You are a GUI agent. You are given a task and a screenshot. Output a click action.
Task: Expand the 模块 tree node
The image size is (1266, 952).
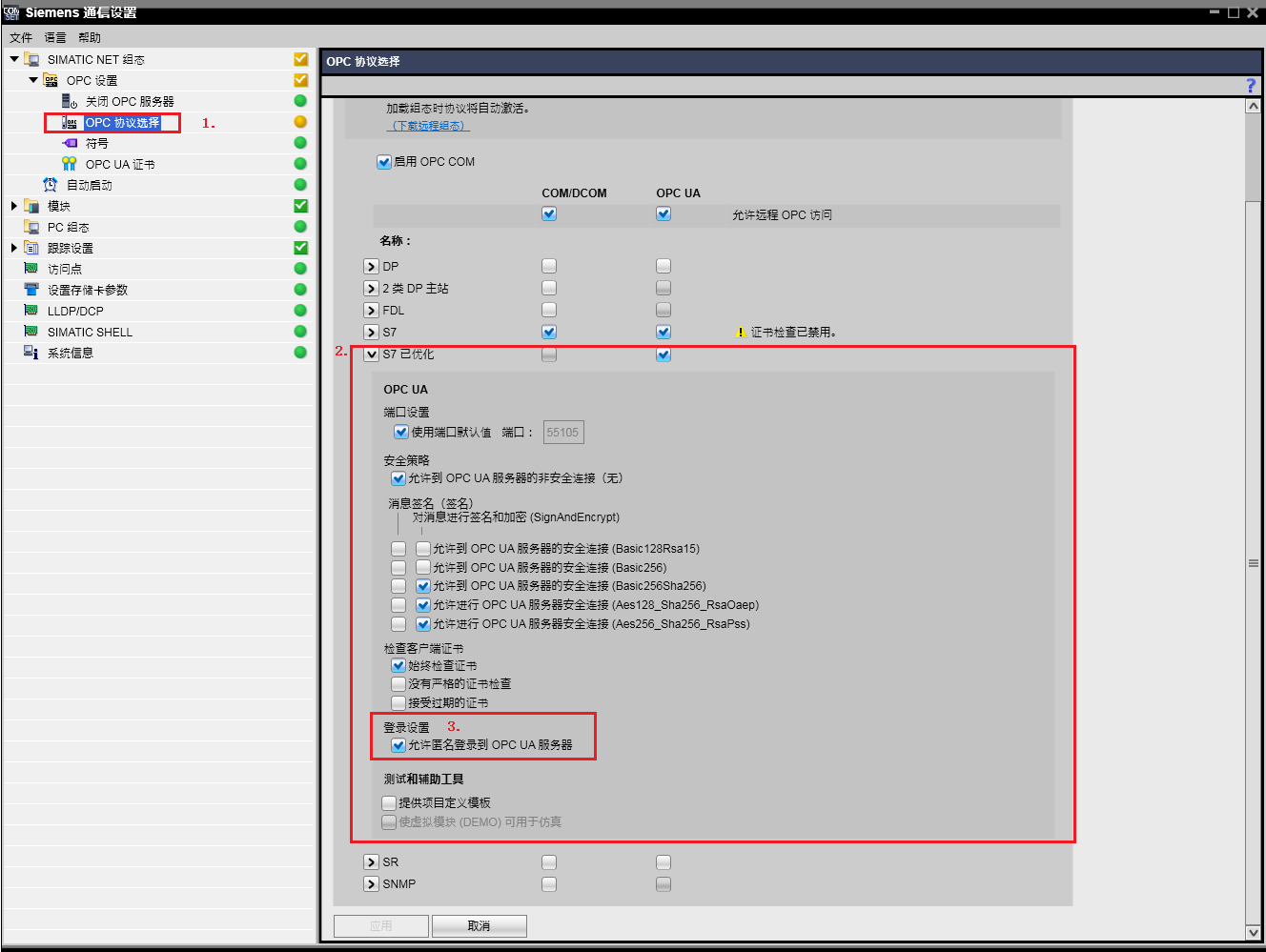(13, 206)
